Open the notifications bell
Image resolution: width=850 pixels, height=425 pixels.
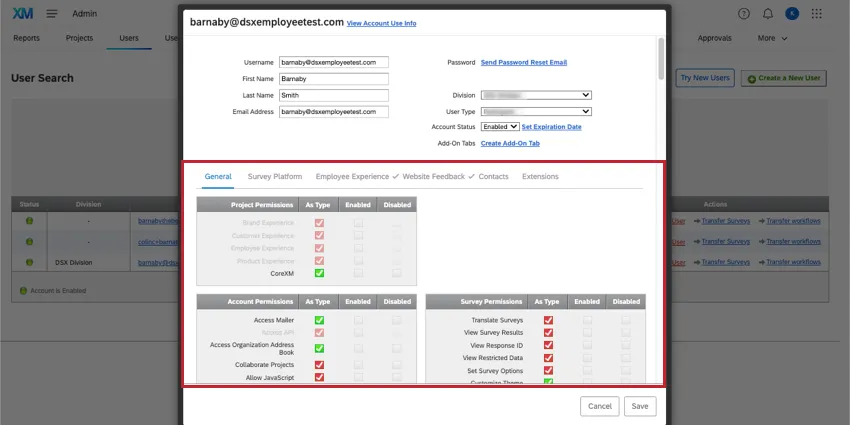click(767, 14)
